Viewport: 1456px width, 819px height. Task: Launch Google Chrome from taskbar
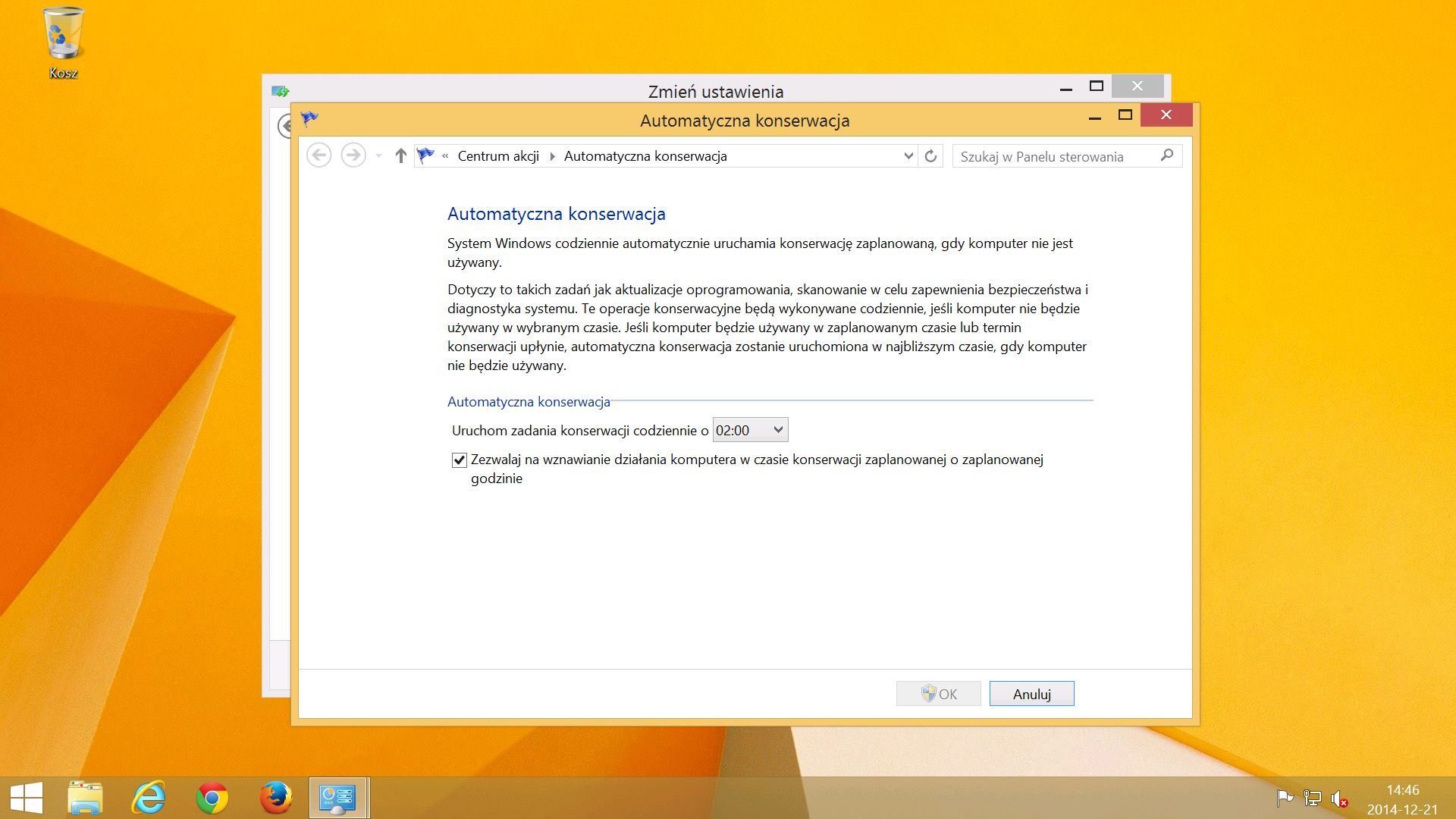[x=212, y=798]
